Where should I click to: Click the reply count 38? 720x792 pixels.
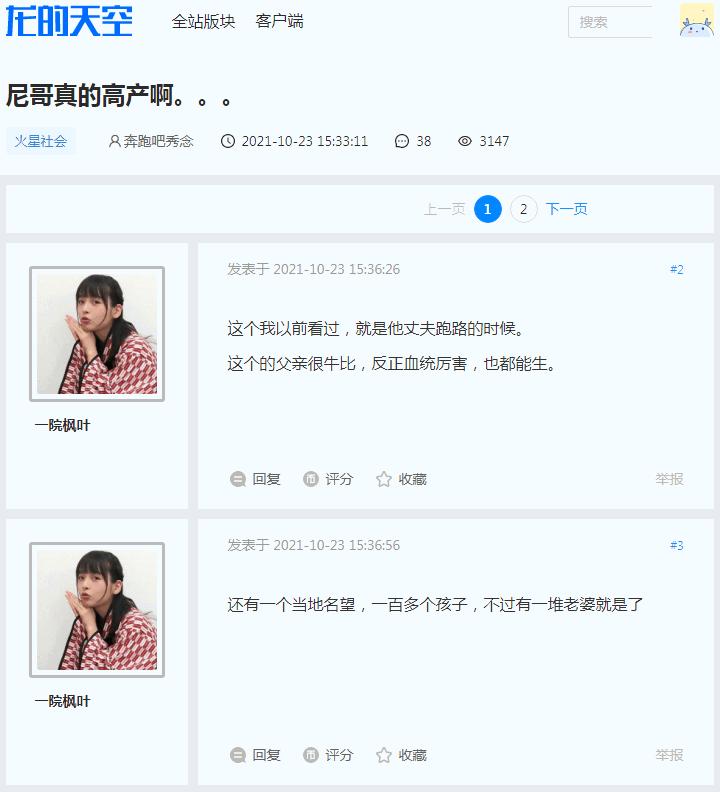423,141
